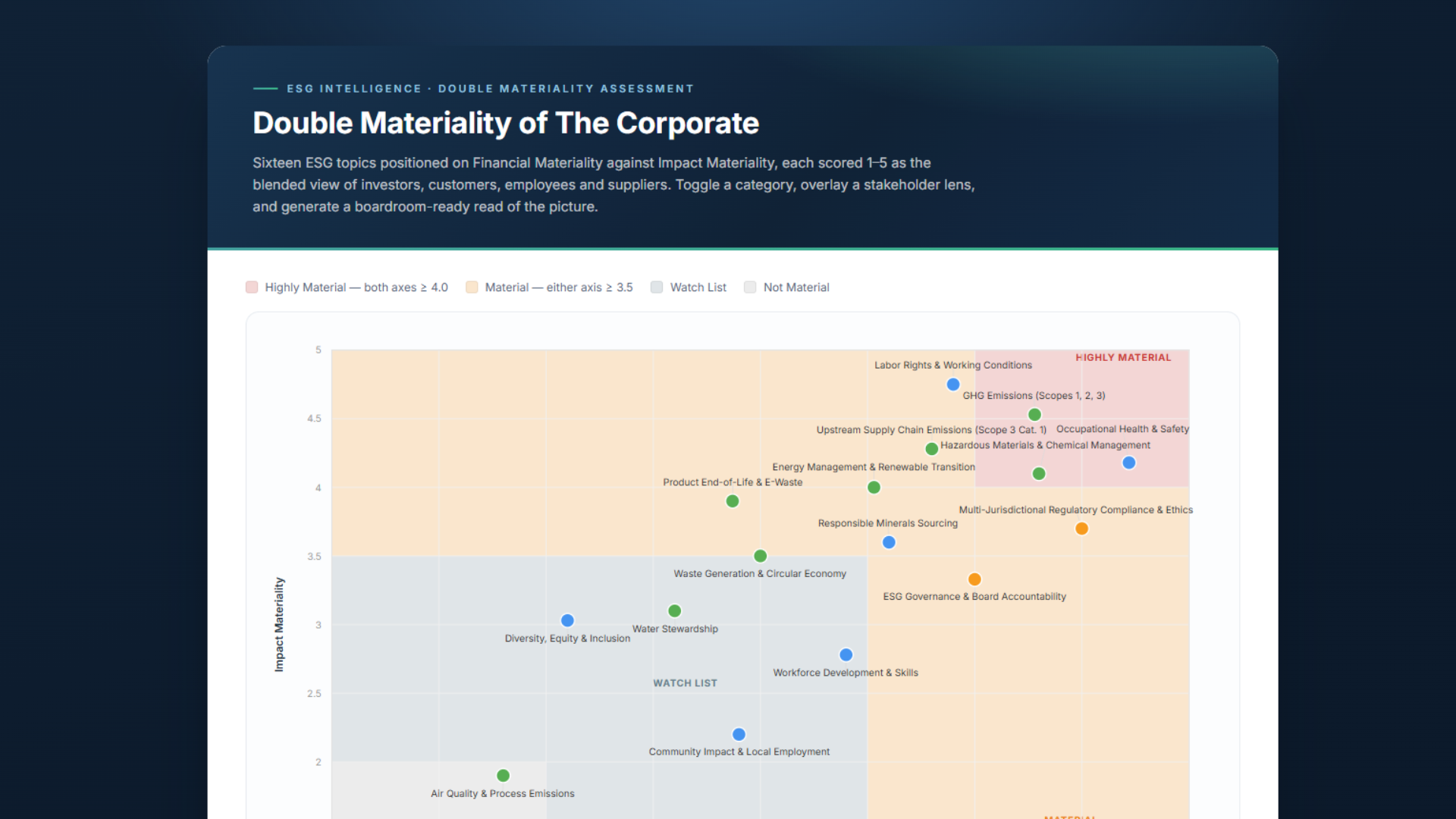Image resolution: width=1456 pixels, height=819 pixels.
Task: Click the 'HIGHLY MATERIAL' quadrant label
Action: (1123, 357)
